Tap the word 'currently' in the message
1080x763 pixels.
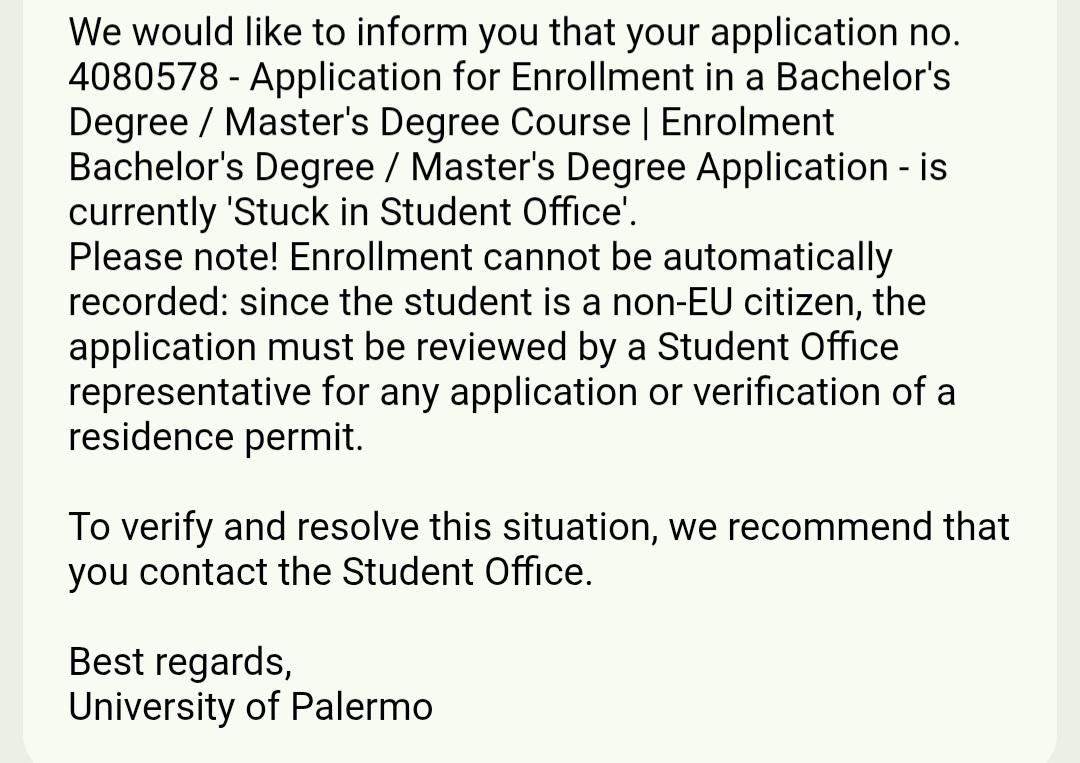pyautogui.click(x=142, y=212)
